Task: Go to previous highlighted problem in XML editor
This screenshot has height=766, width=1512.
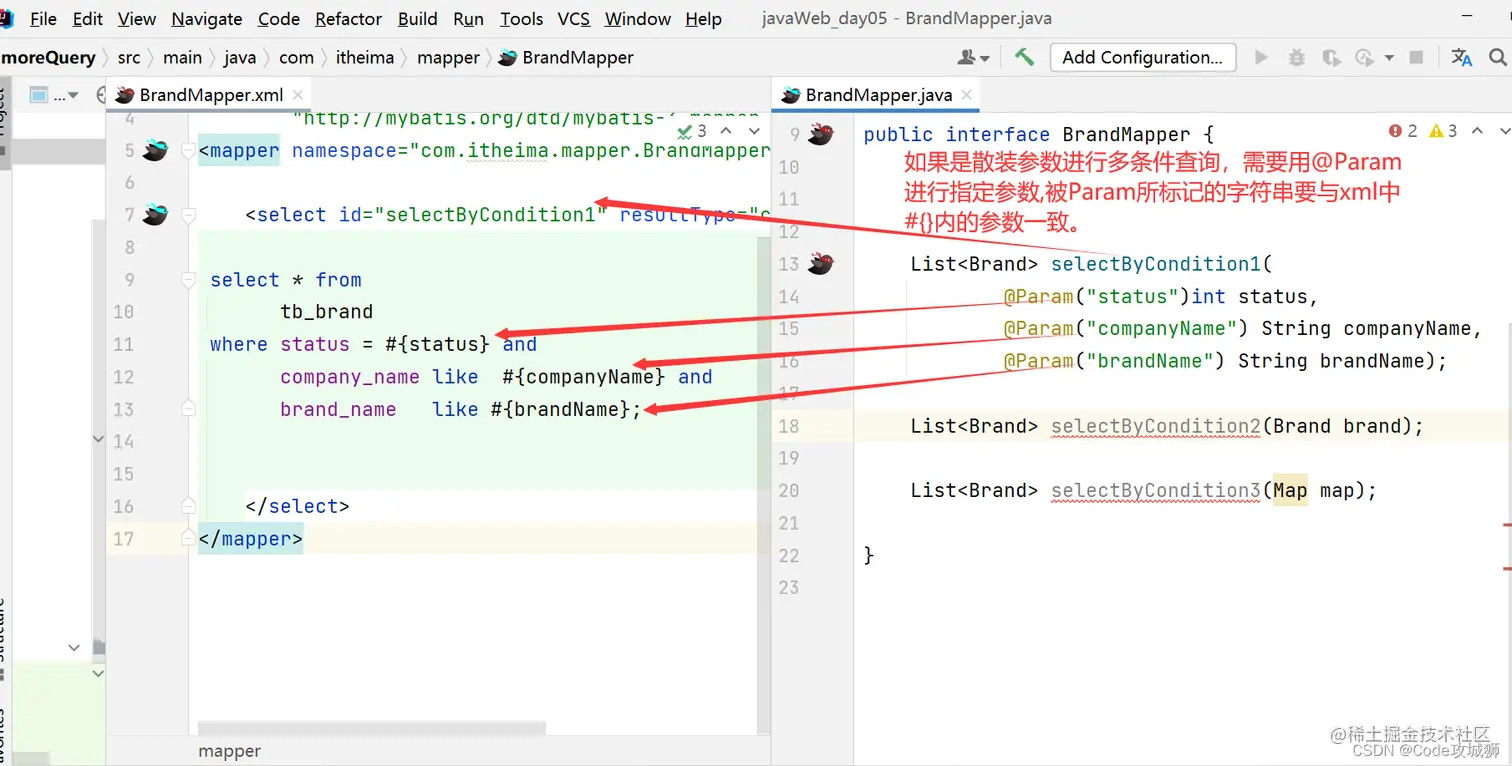Action: pos(726,131)
